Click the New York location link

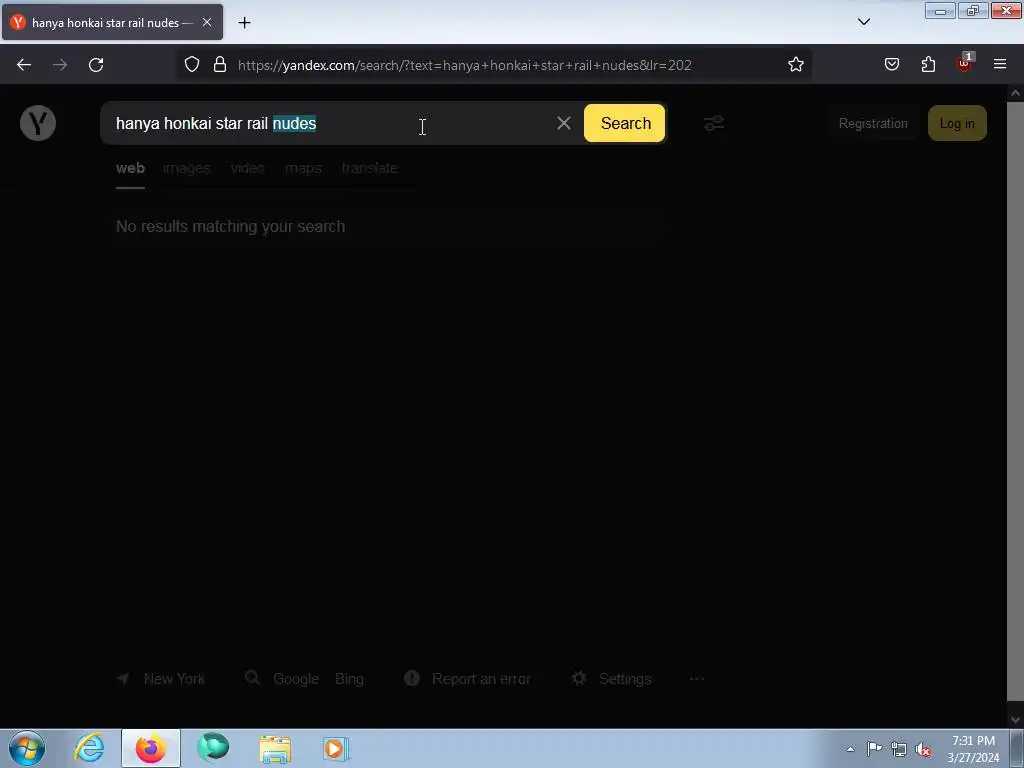[174, 679]
